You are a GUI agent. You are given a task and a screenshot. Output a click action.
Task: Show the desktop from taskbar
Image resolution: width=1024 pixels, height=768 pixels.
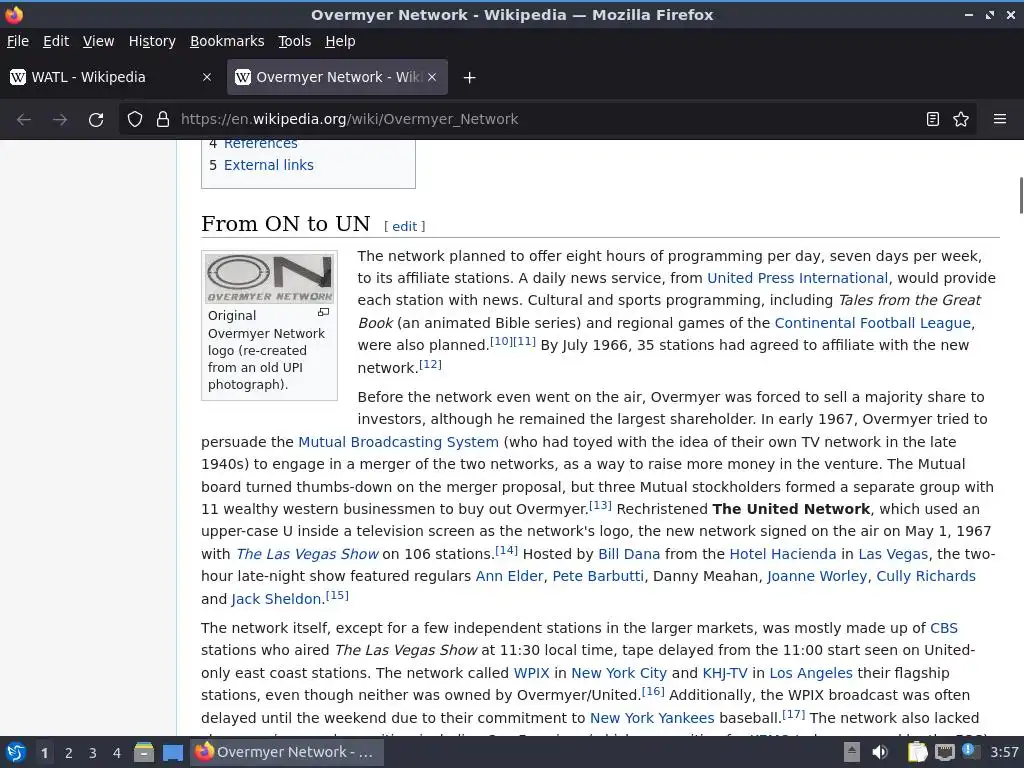(172, 752)
